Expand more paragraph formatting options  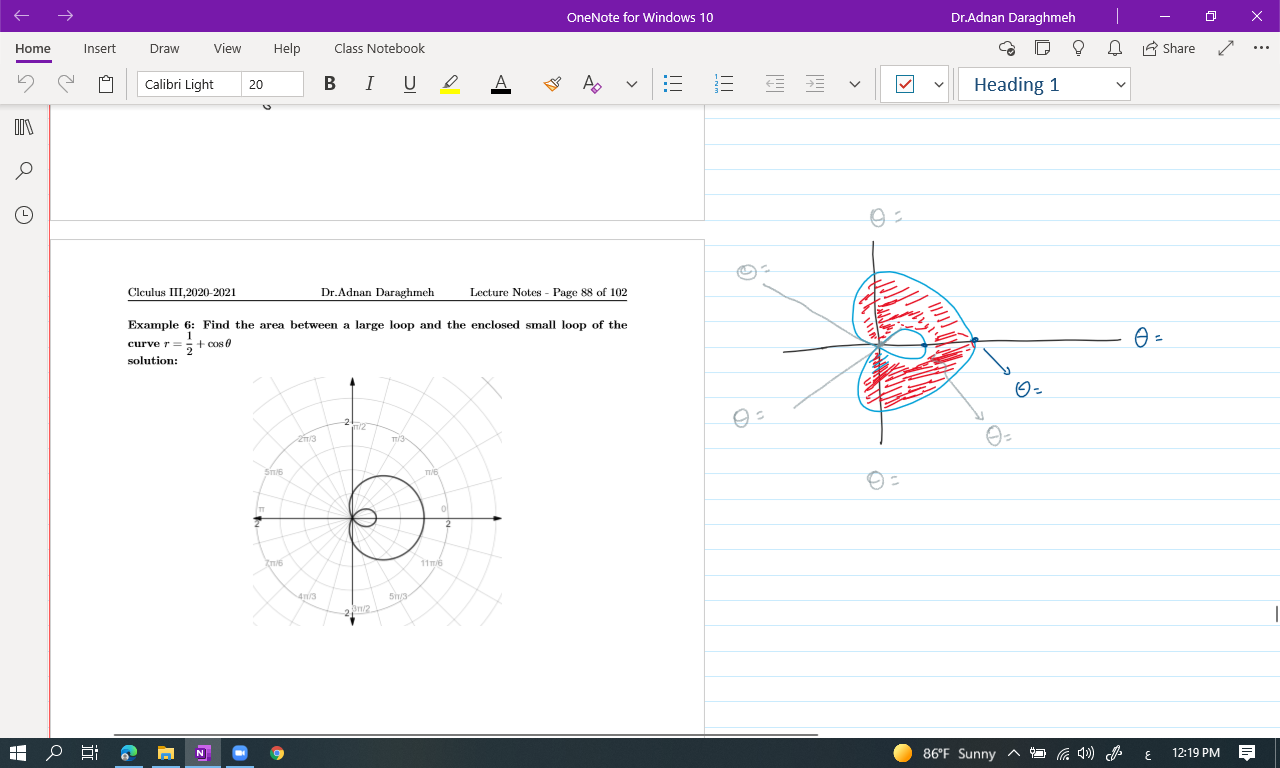pos(855,85)
